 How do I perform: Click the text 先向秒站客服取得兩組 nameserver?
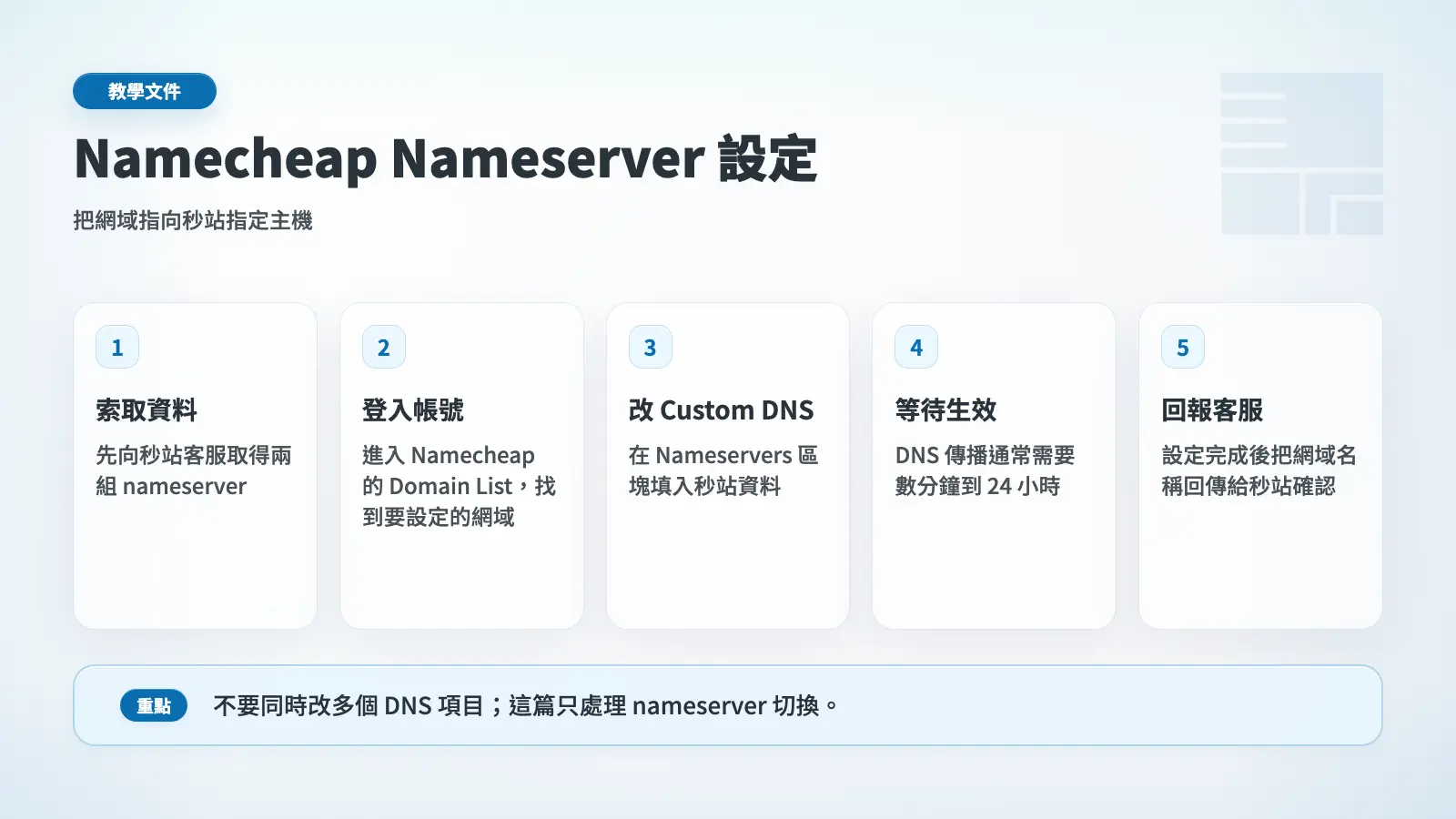194,470
